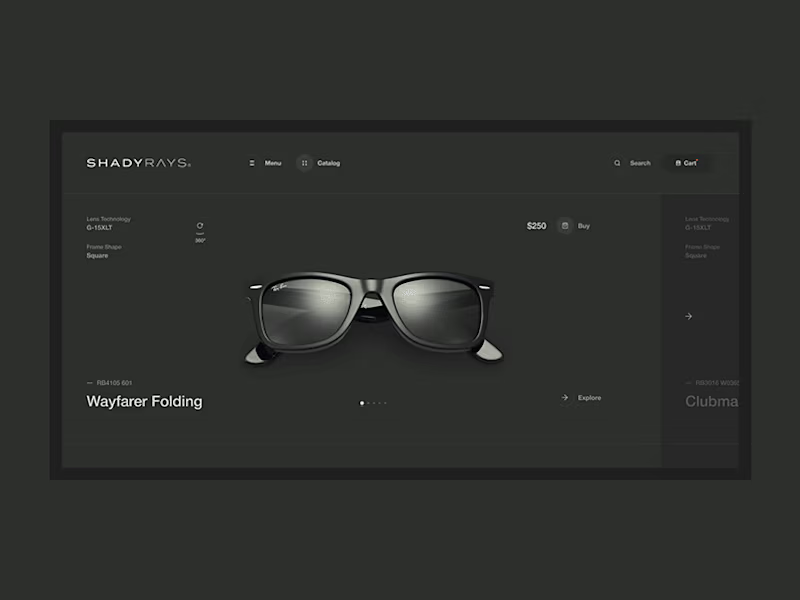Viewport: 800px width, 600px height.
Task: Rotate product with the 360° icon
Action: (x=200, y=232)
